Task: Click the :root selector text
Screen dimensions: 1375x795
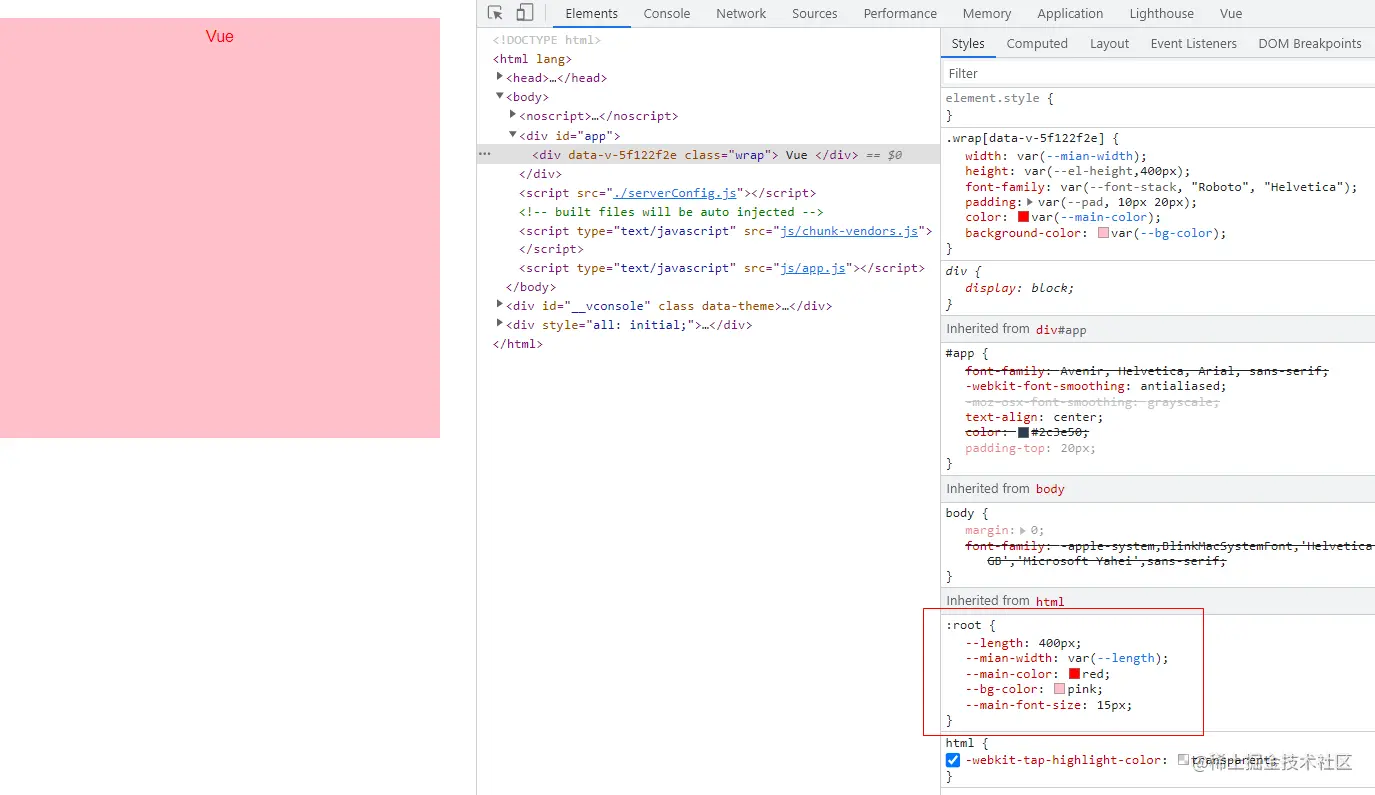Action: (963, 625)
